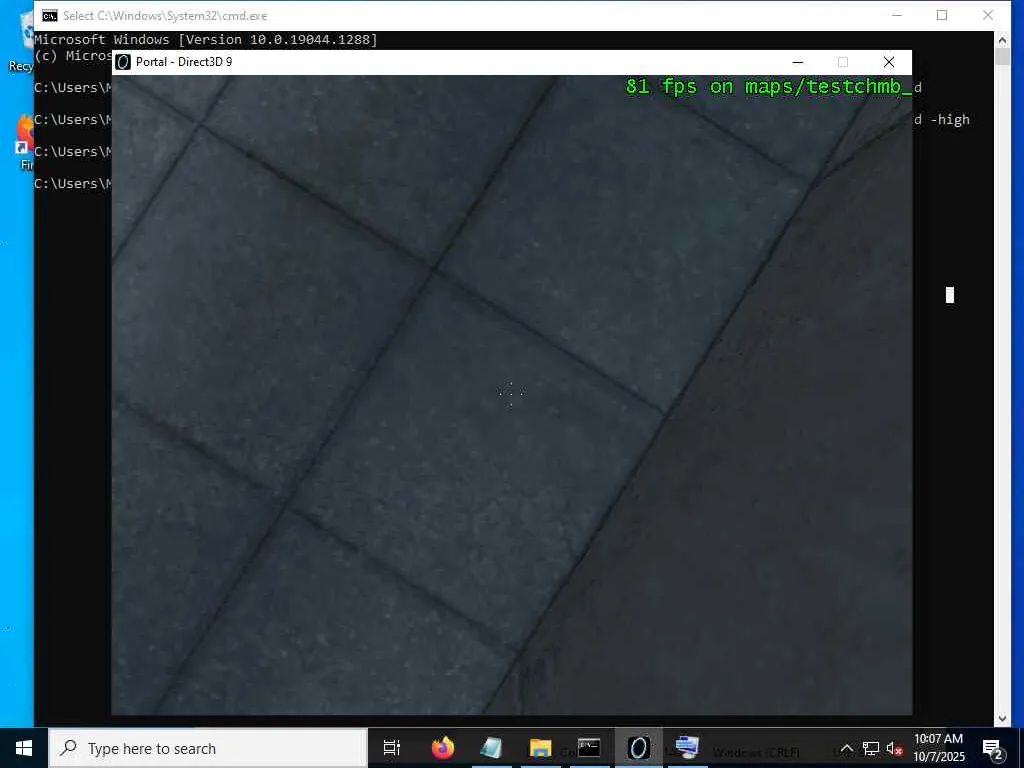Maximize the cmd.exe window
1024x768 pixels.
[942, 15]
